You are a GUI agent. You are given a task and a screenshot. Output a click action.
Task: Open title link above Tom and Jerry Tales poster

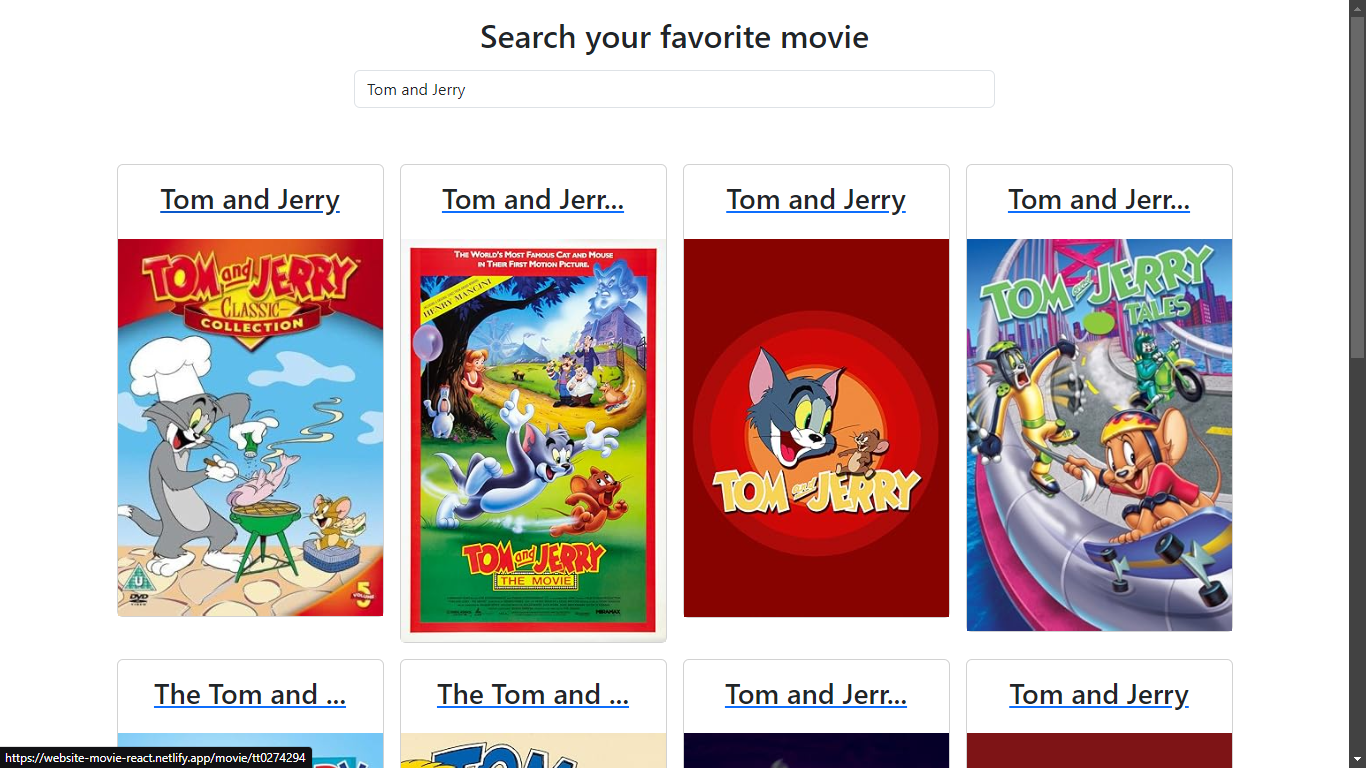pyautogui.click(x=1099, y=200)
